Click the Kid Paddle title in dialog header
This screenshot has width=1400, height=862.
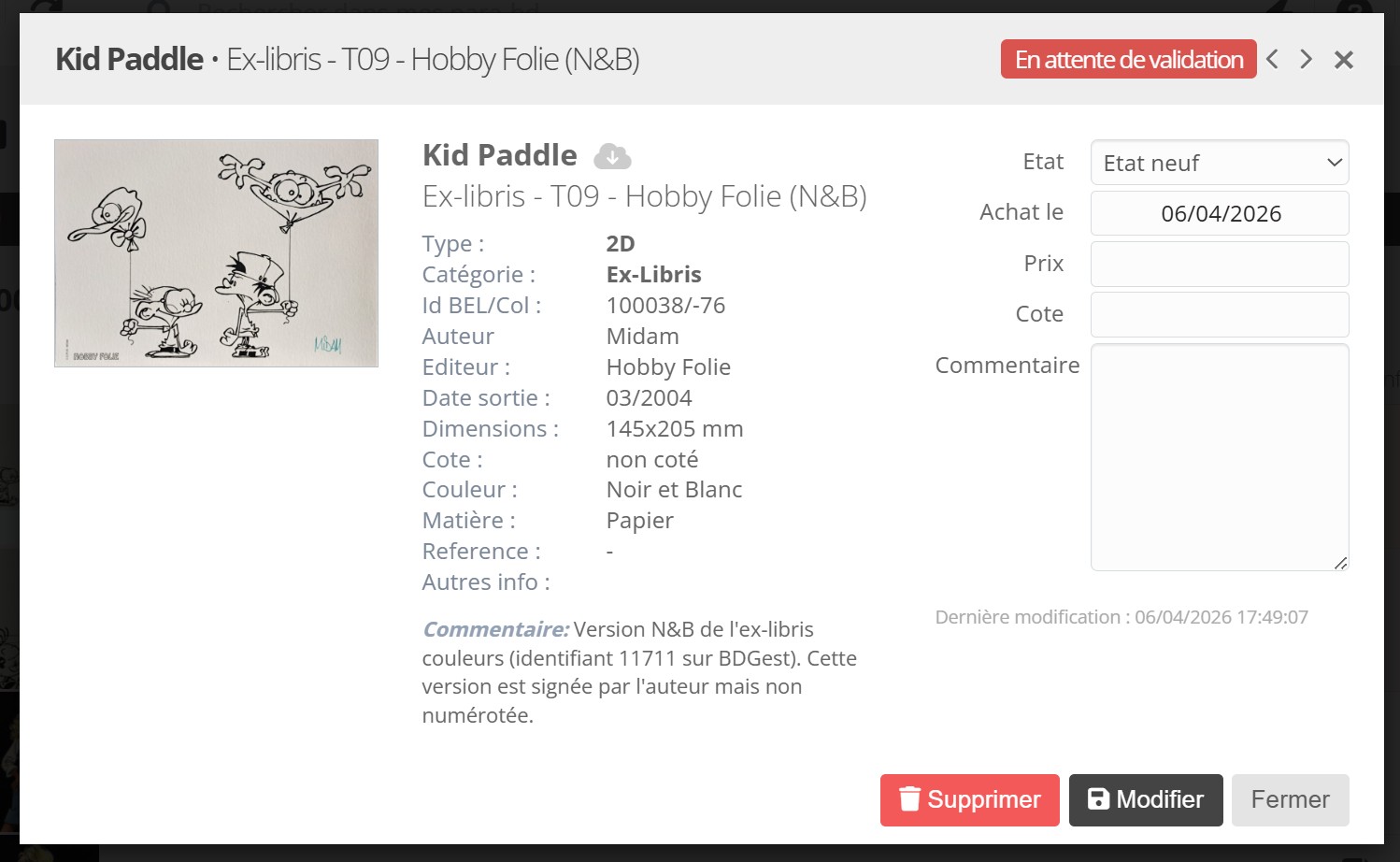(129, 60)
